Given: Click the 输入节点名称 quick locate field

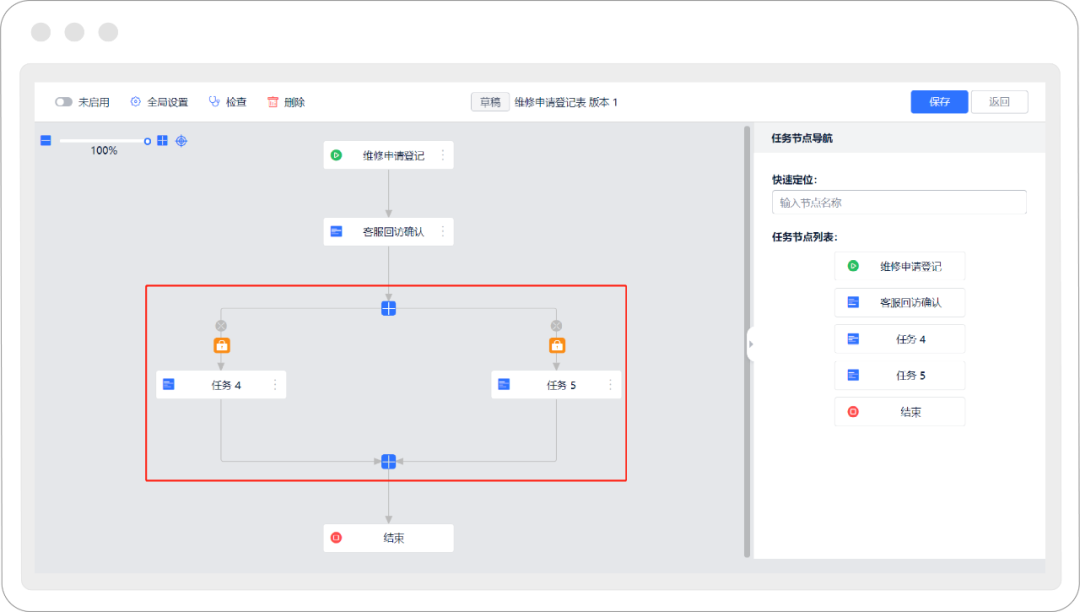Looking at the screenshot, I should tap(899, 202).
